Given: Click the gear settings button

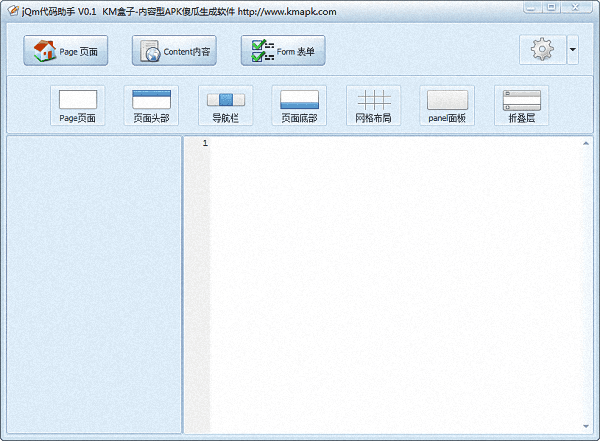Looking at the screenshot, I should click(x=542, y=50).
